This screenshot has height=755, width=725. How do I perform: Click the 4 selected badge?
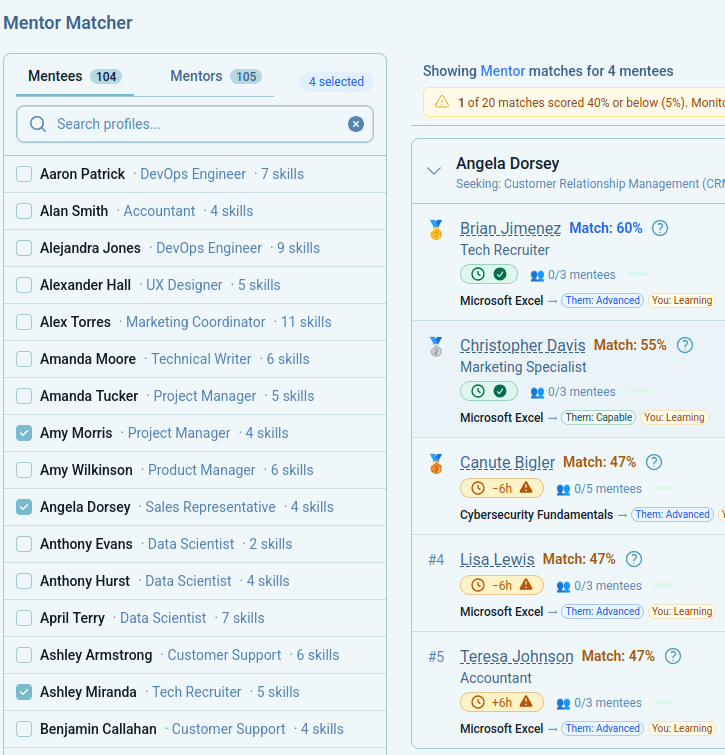(x=336, y=81)
